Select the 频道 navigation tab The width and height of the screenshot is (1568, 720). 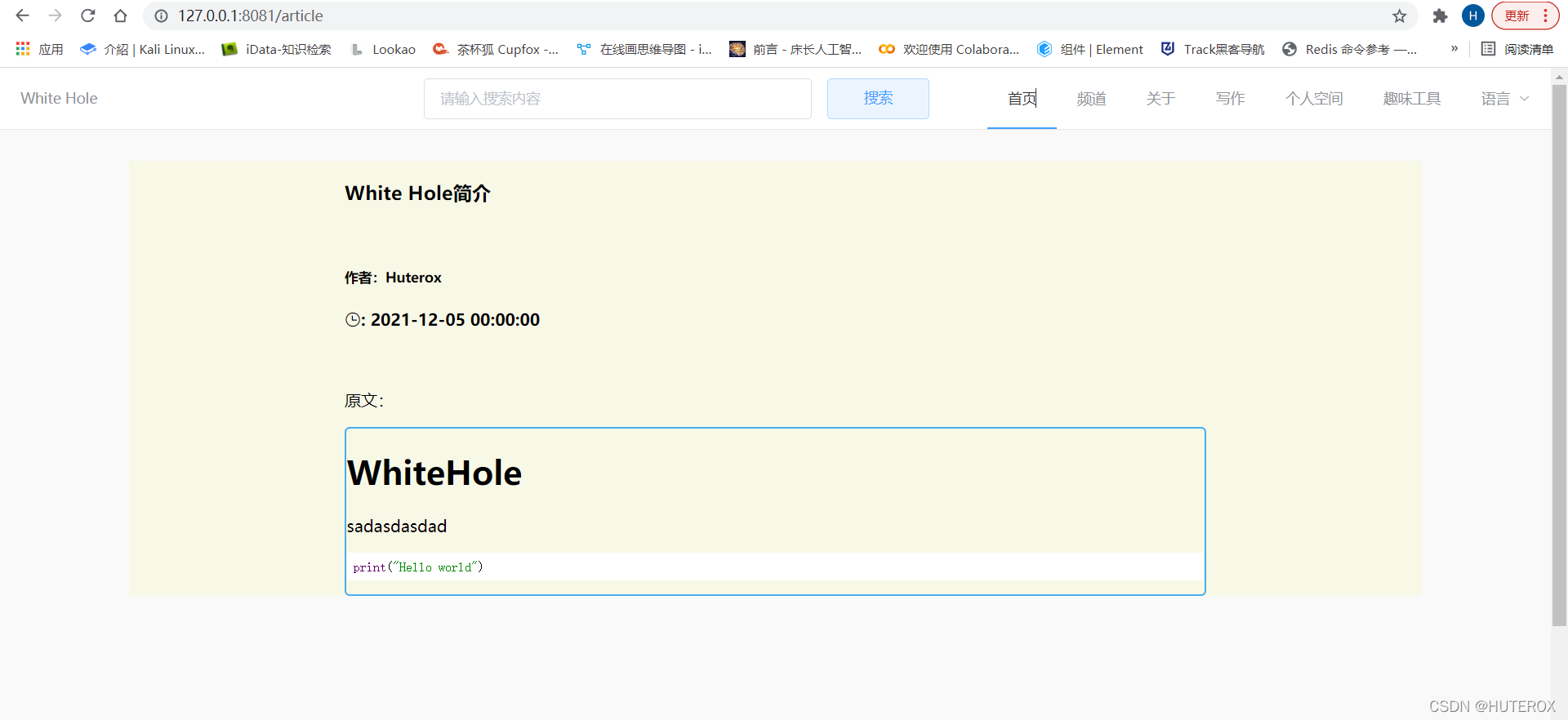[1091, 99]
